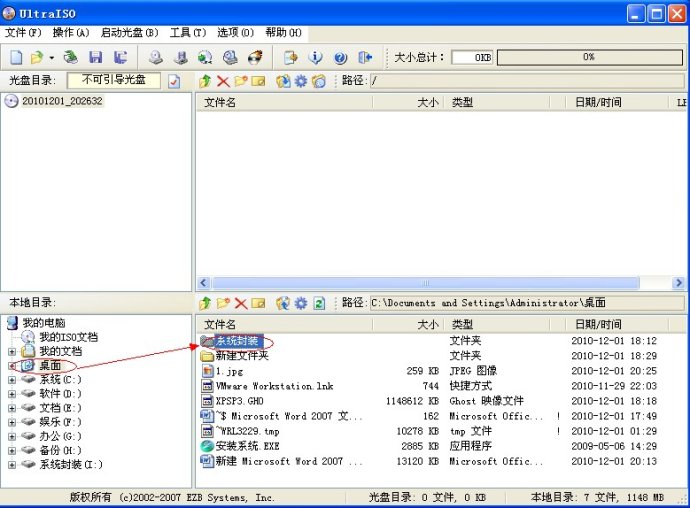The image size is (690, 508).
Task: Expand the 办公(G:) drive node
Action: pyautogui.click(x=12, y=436)
